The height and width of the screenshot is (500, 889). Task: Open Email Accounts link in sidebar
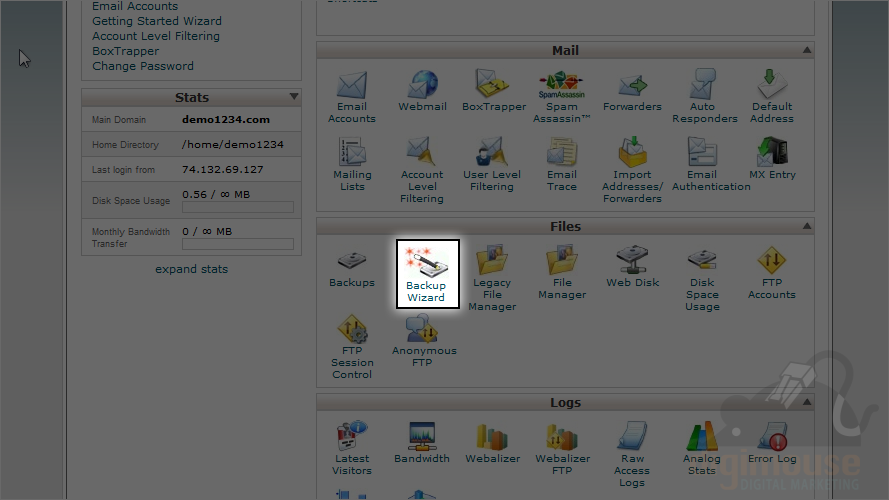tap(135, 6)
